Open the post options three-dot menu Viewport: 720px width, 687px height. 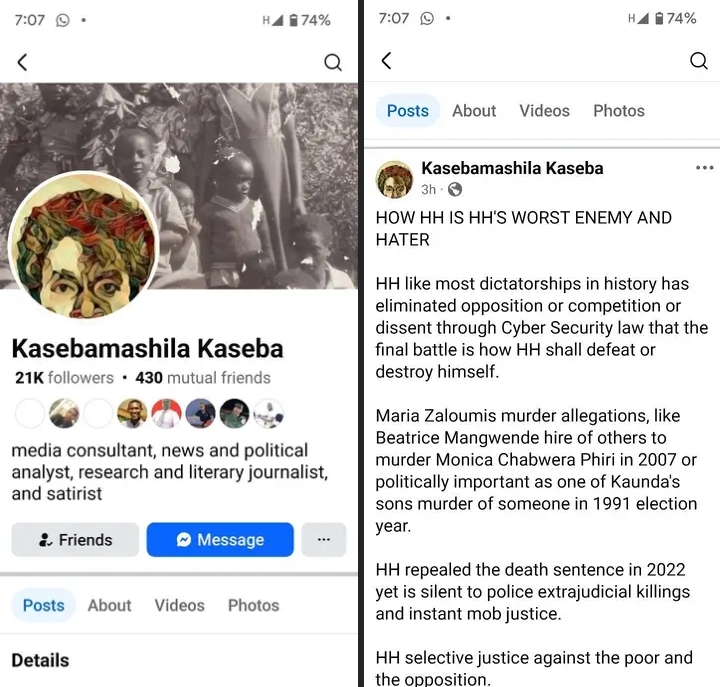click(704, 168)
